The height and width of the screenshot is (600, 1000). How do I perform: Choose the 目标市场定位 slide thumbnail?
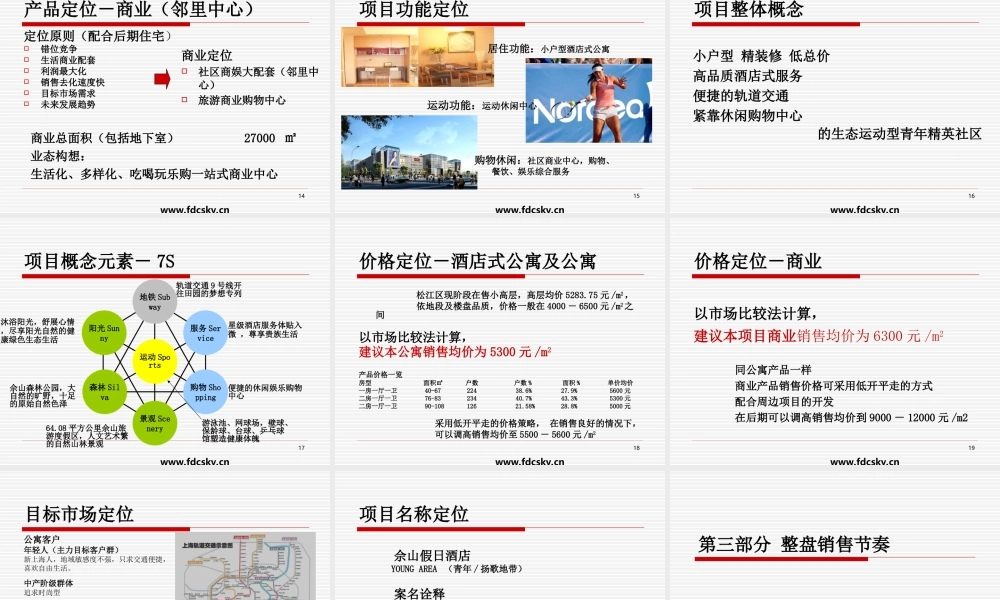(x=165, y=536)
